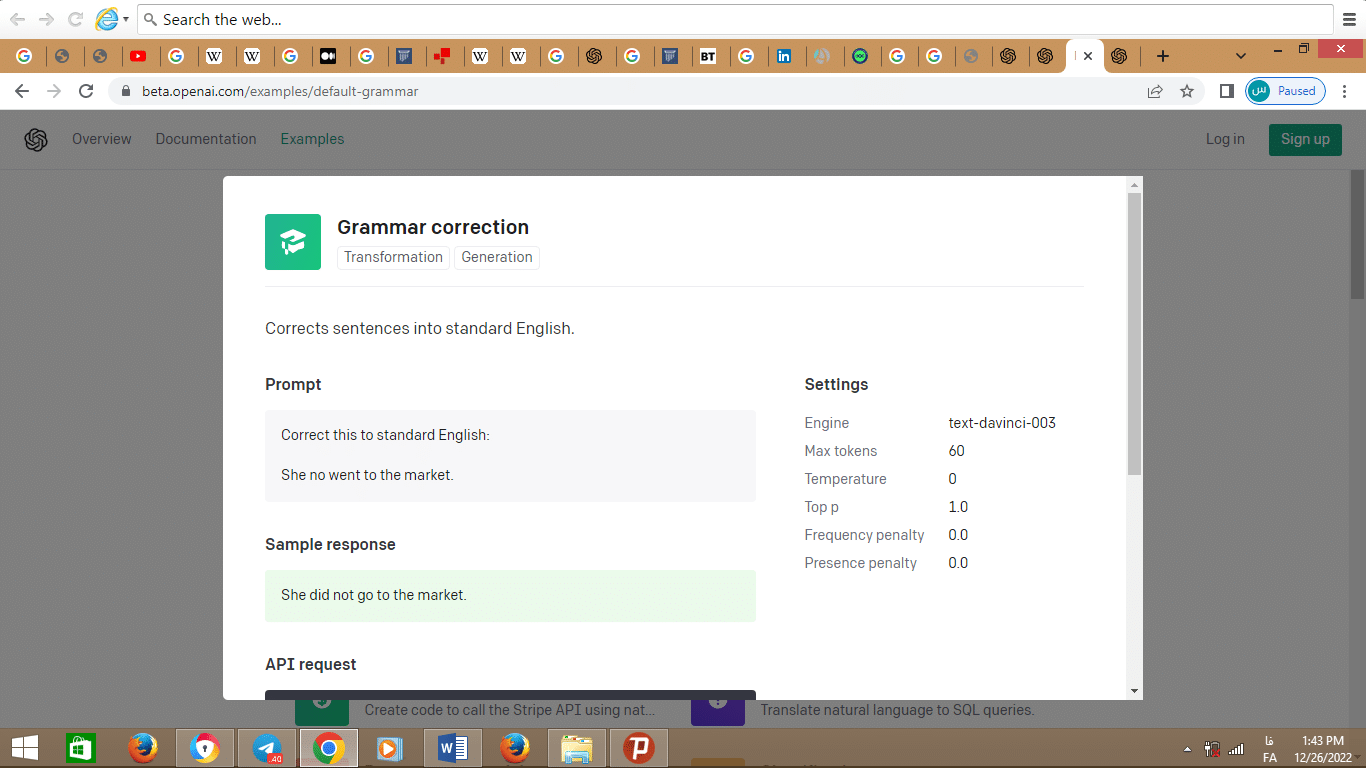
Task: Click the OpenAI logo icon
Action: tap(36, 140)
